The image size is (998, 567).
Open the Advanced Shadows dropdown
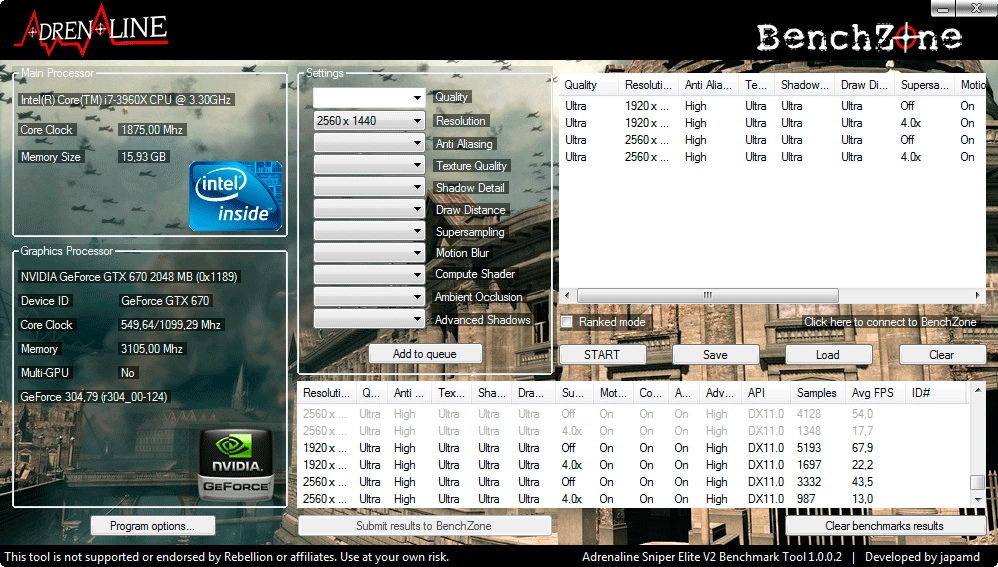coord(369,318)
